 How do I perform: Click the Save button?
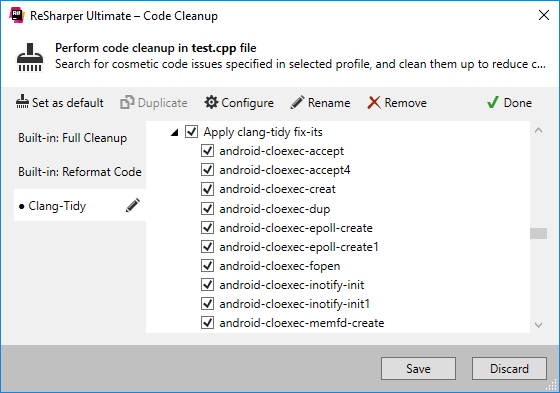click(x=418, y=368)
